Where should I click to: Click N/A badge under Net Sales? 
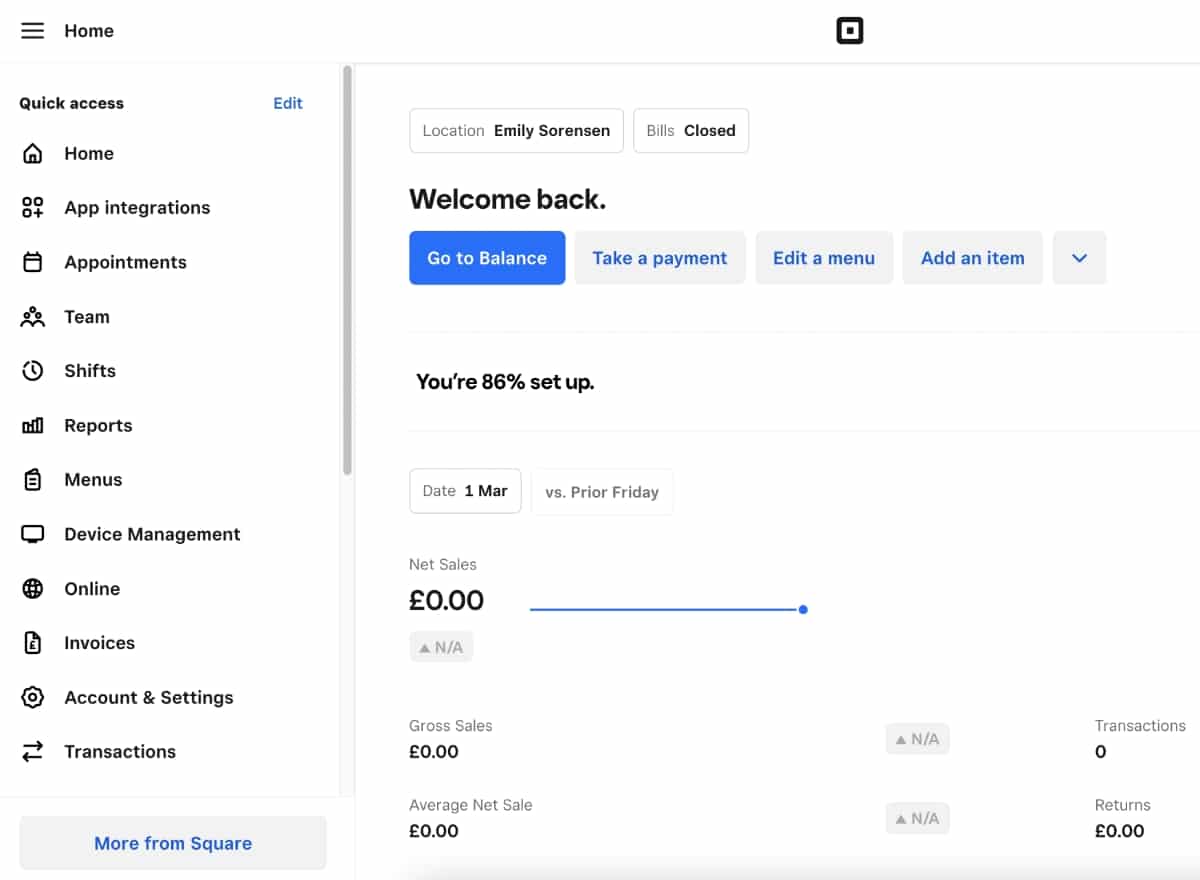441,647
